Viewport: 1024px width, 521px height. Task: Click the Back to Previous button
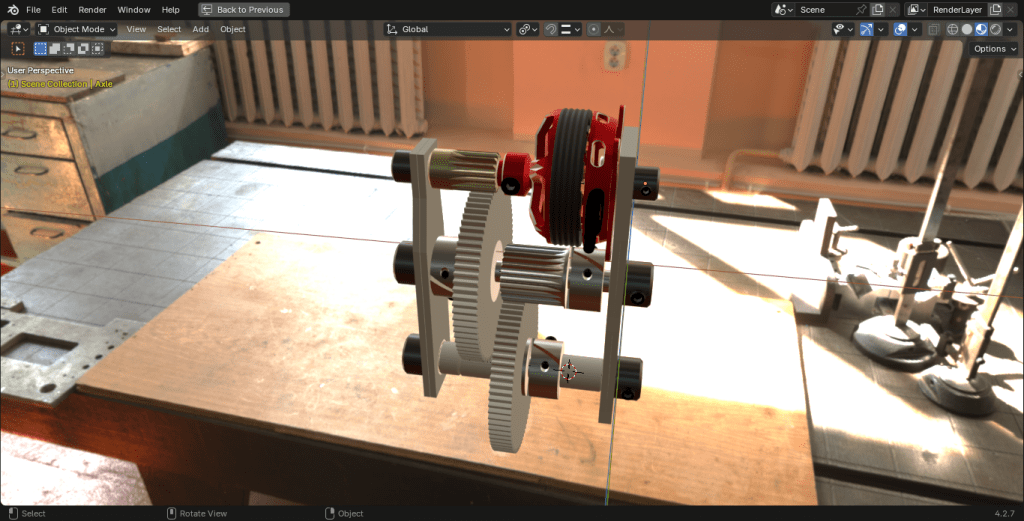tap(244, 9)
